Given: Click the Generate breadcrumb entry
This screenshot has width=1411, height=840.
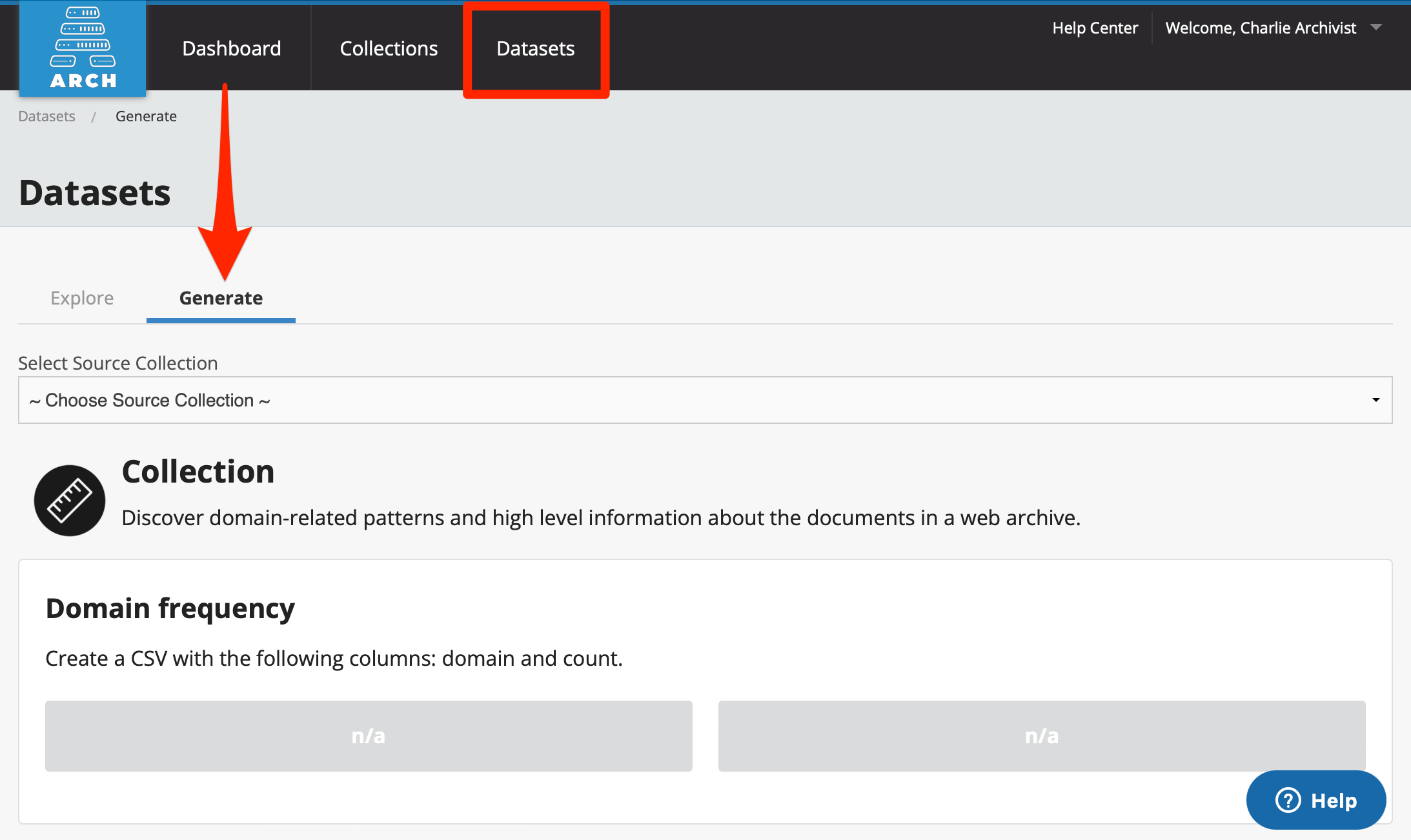Looking at the screenshot, I should (x=146, y=115).
